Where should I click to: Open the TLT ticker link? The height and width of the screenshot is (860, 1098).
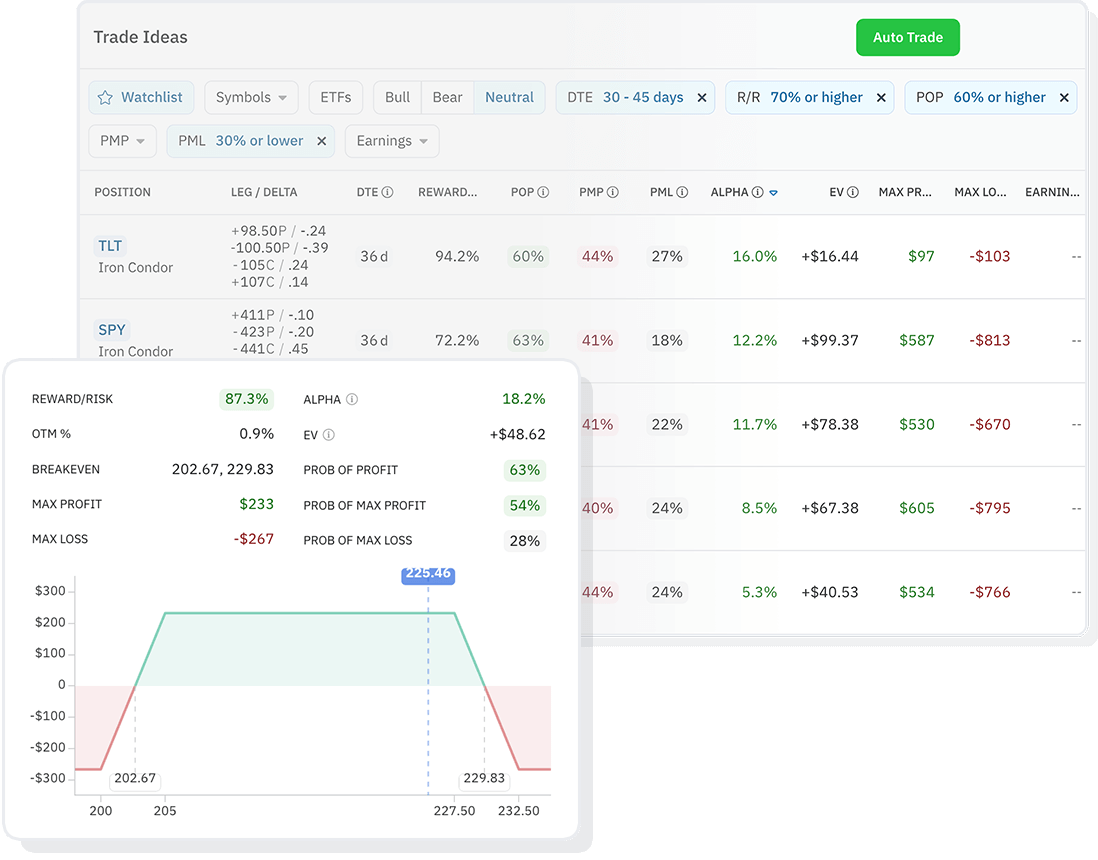point(110,245)
